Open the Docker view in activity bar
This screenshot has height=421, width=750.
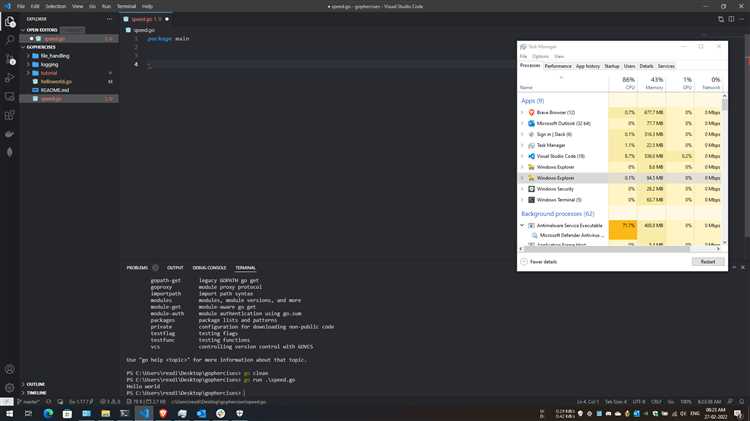[10, 134]
